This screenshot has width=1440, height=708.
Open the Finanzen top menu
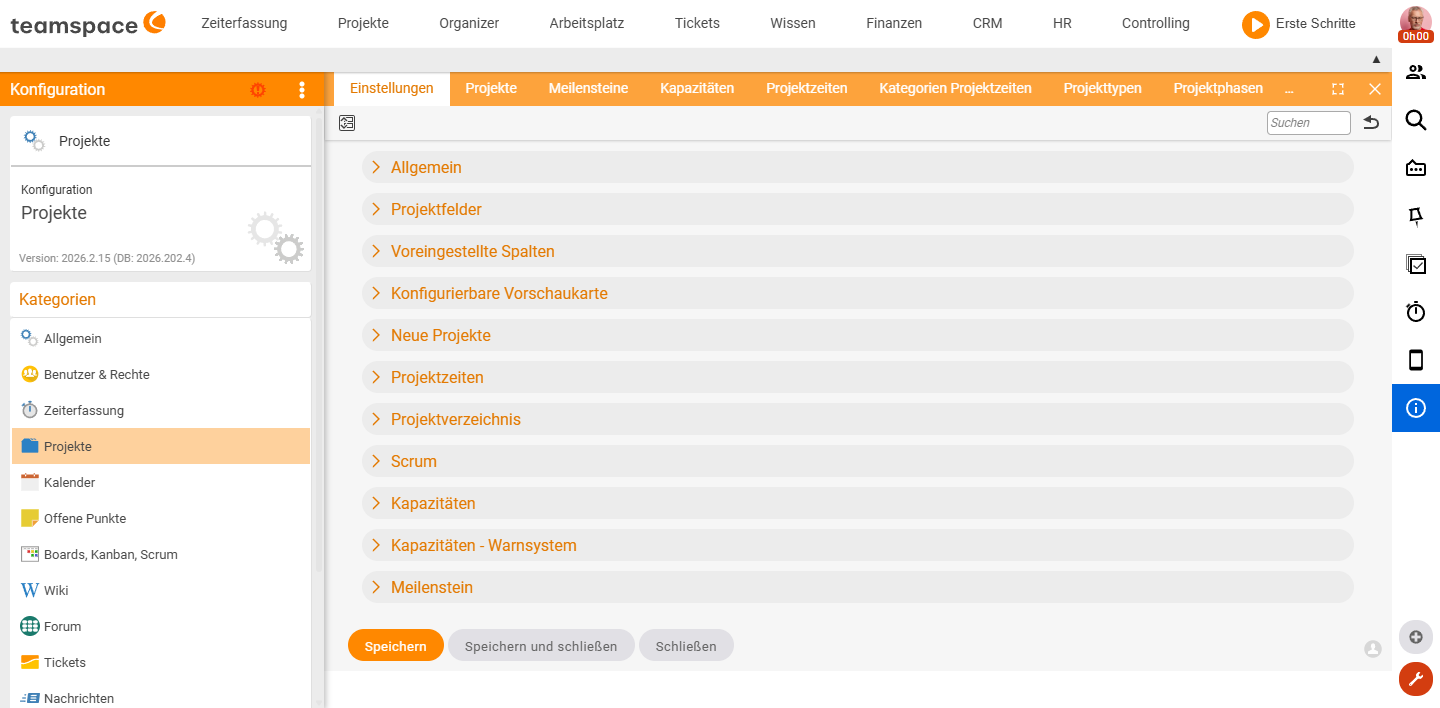[894, 23]
